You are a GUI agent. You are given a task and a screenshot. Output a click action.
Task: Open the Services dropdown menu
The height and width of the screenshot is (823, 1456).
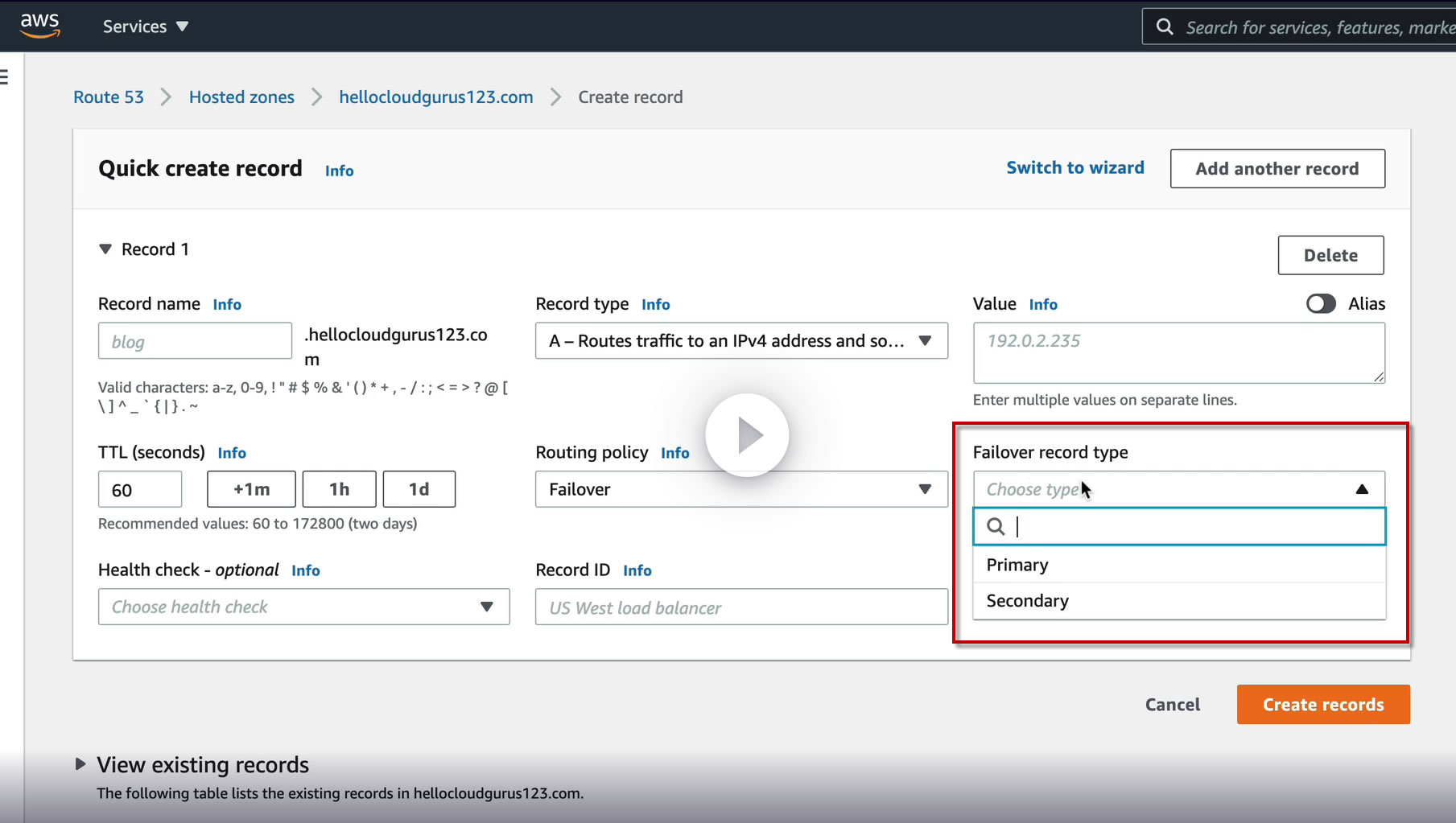[146, 27]
